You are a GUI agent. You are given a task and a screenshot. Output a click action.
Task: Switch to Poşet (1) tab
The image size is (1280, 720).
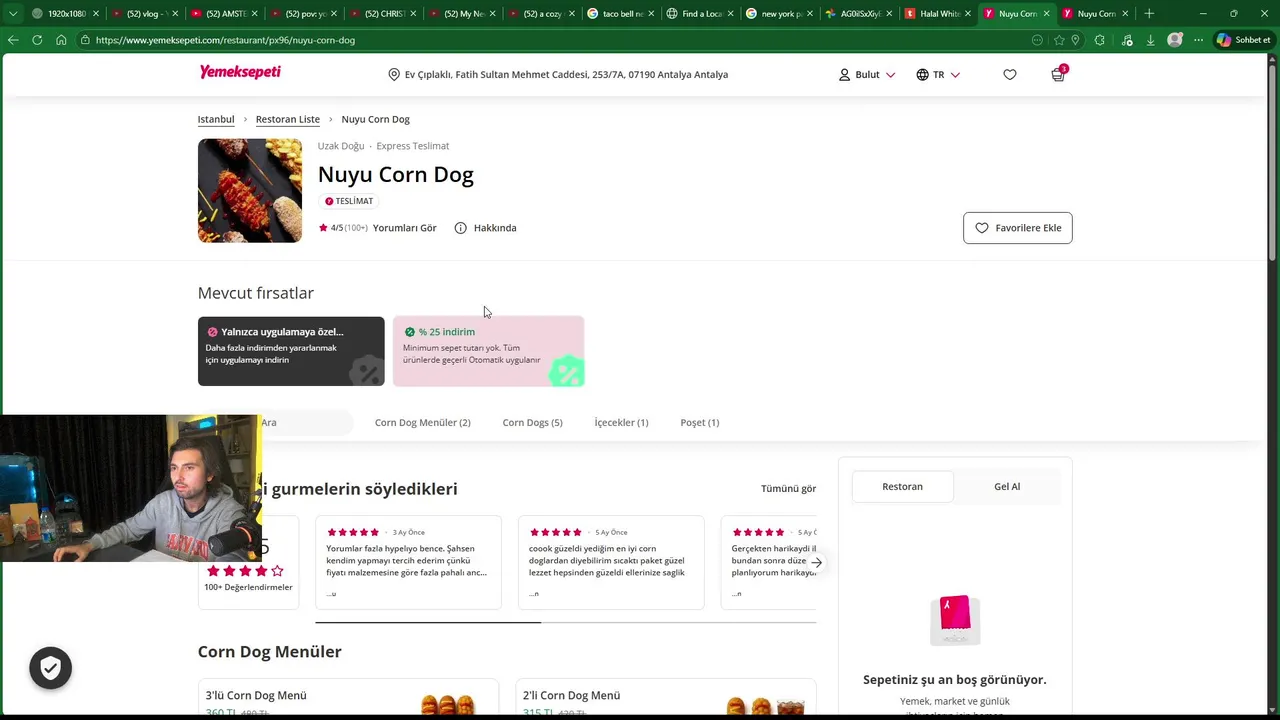point(700,423)
